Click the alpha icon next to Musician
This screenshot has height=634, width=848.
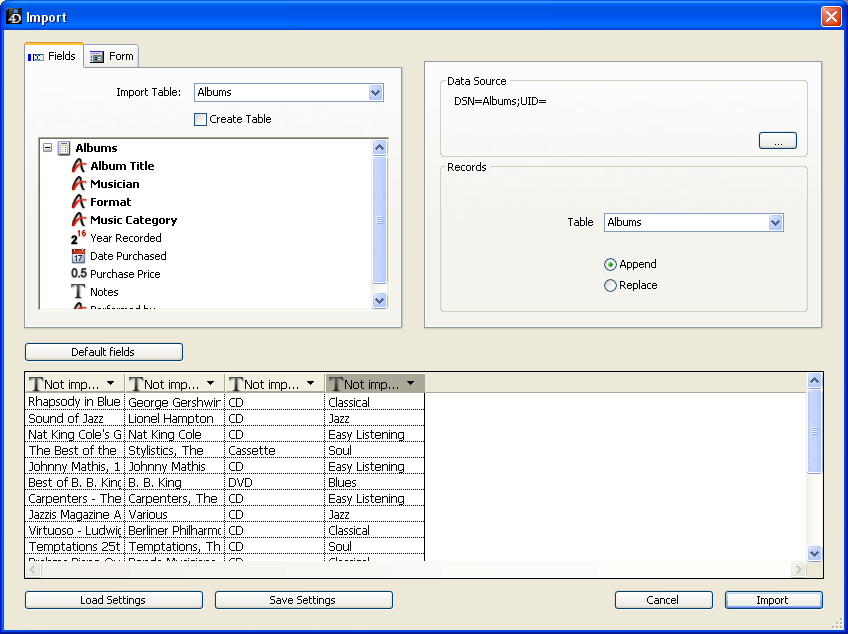pos(79,184)
